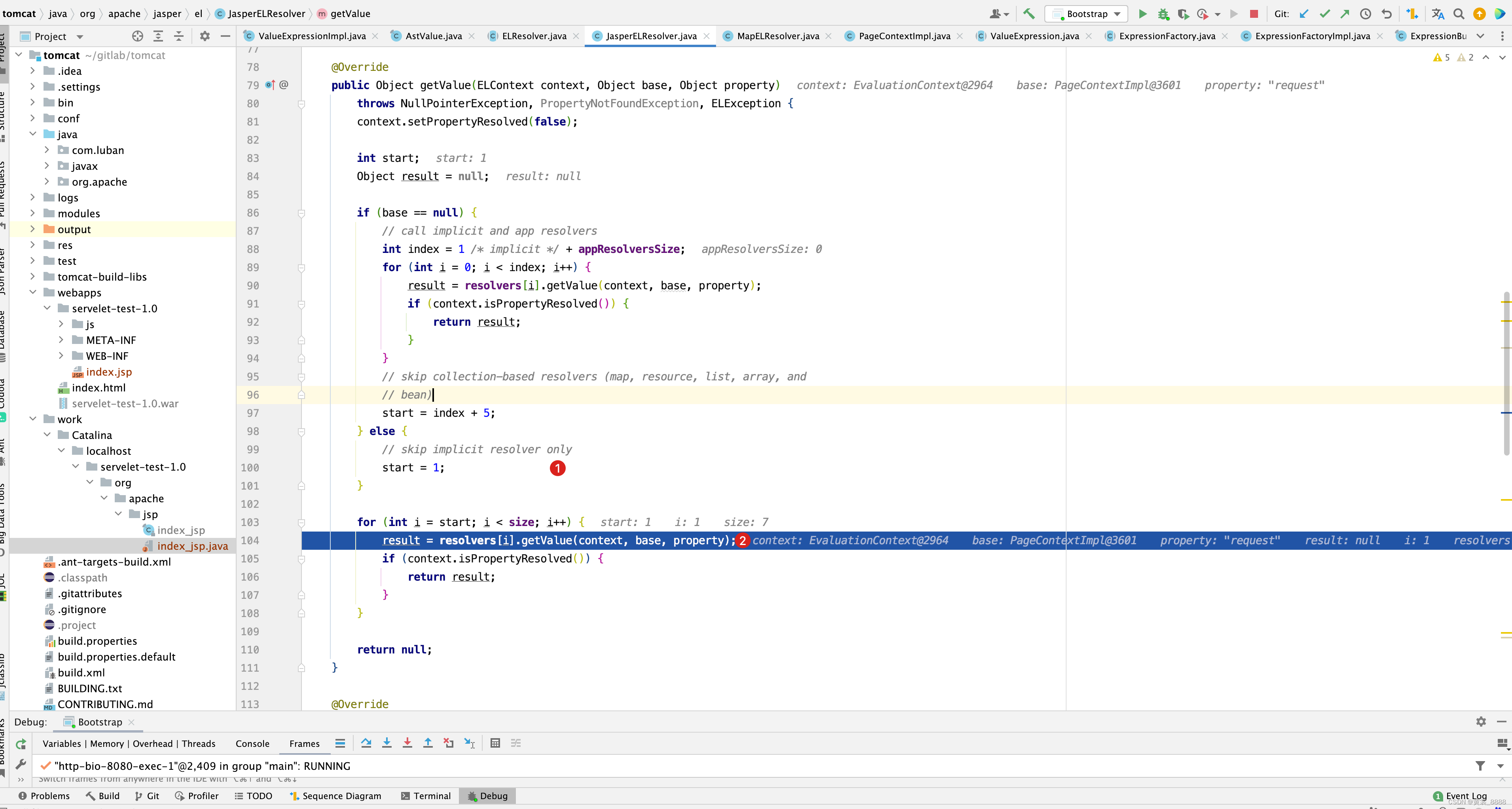Collapse the java folder node

pyautogui.click(x=33, y=134)
